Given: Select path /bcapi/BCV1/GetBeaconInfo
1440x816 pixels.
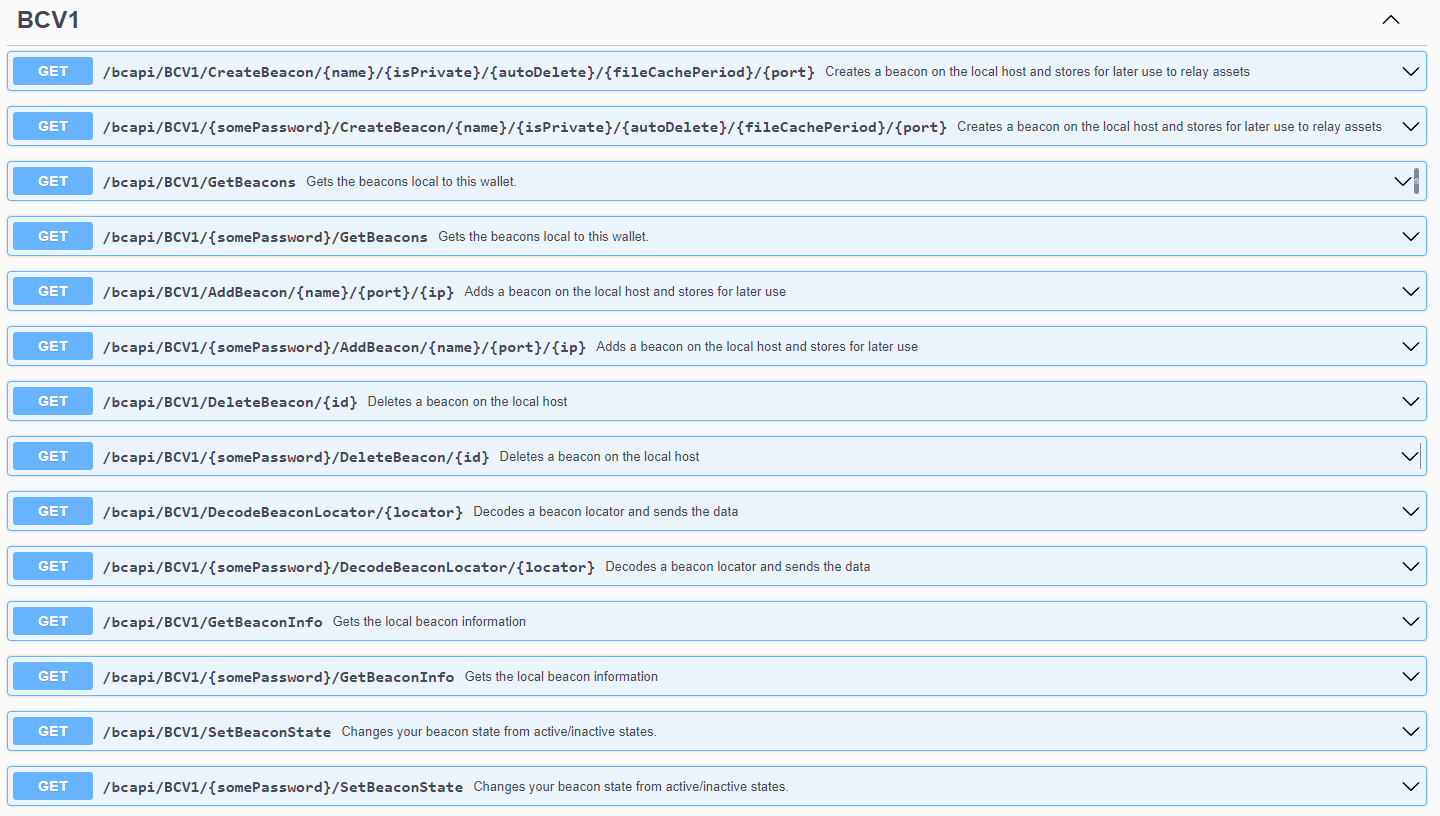Looking at the screenshot, I should (x=213, y=622).
